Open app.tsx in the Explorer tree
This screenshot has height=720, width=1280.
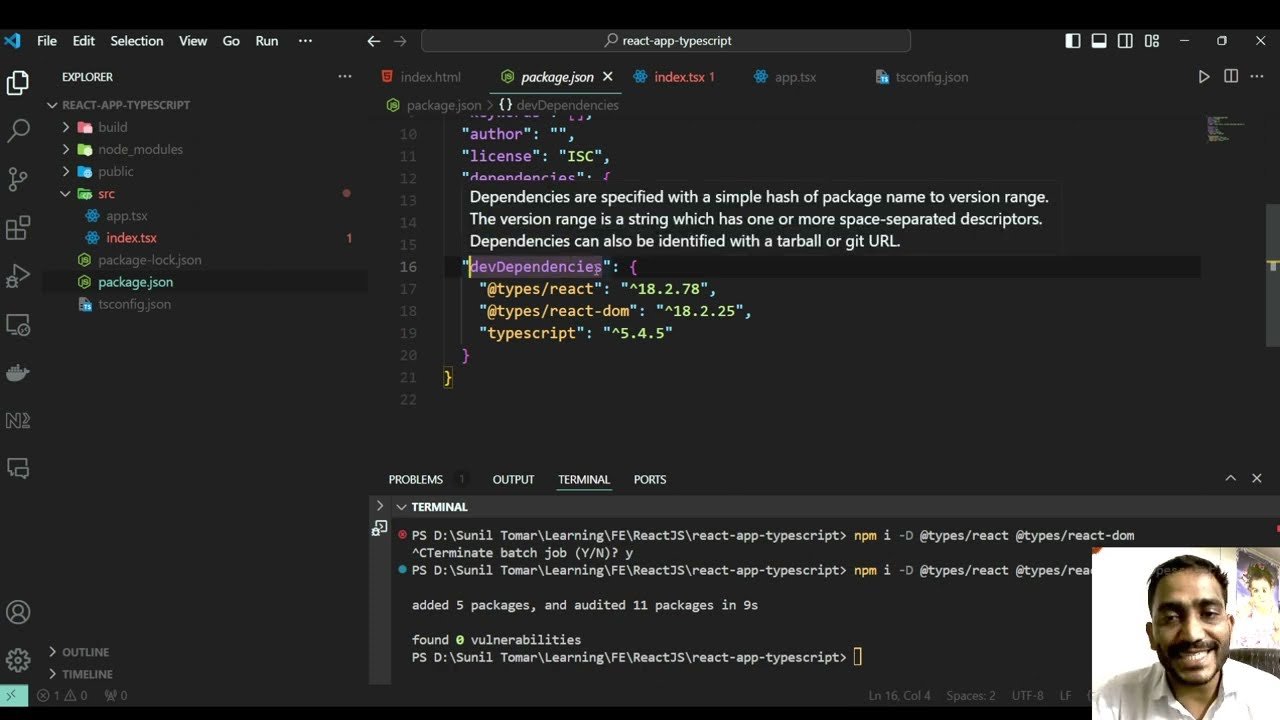pos(127,216)
